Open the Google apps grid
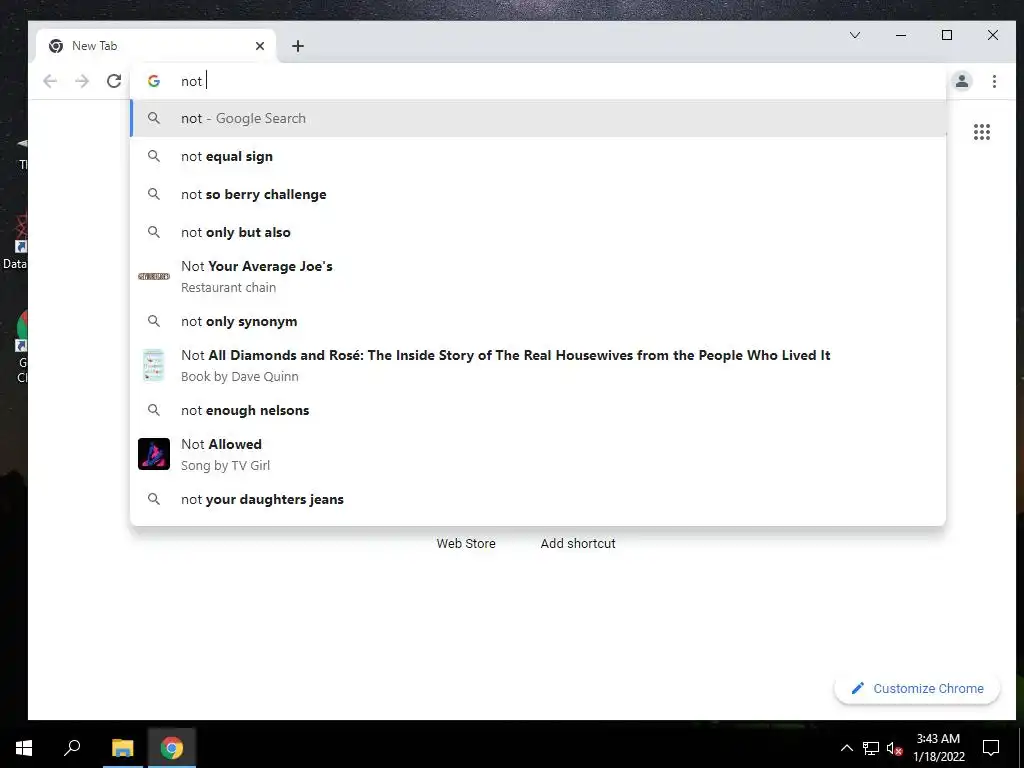This screenshot has width=1024, height=768. tap(982, 132)
